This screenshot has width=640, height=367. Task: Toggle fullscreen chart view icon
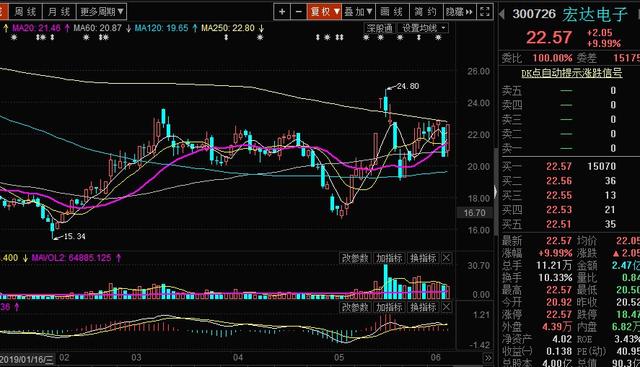point(484,12)
